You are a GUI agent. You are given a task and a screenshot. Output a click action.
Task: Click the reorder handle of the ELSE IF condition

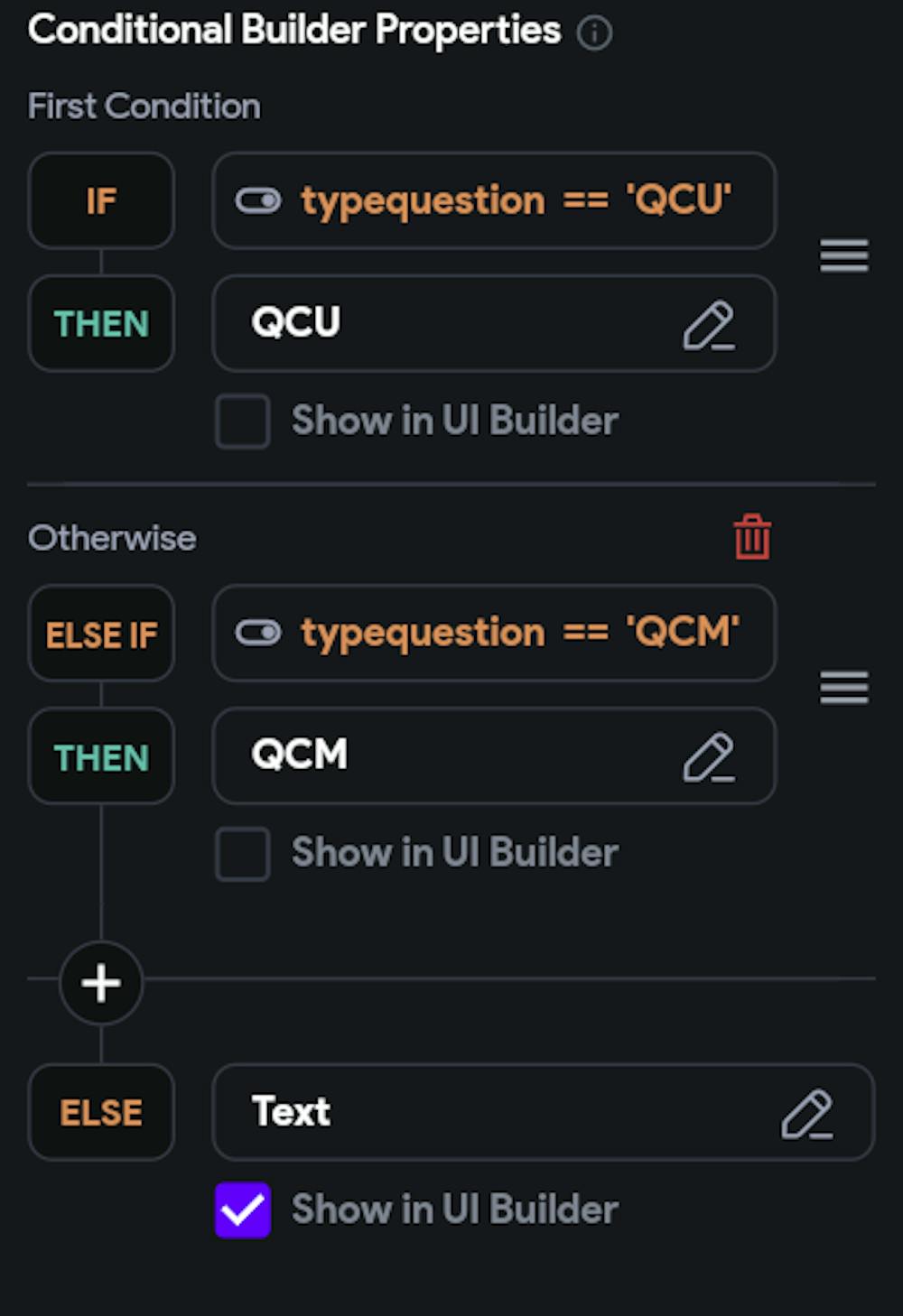coord(844,688)
